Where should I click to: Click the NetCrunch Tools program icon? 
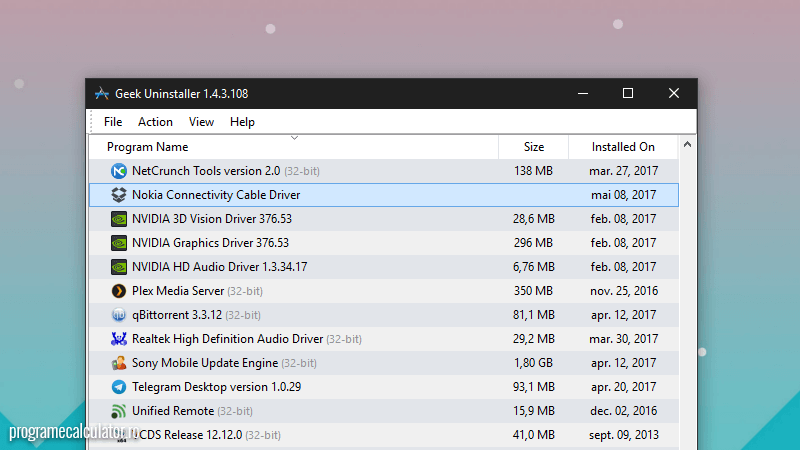119,171
